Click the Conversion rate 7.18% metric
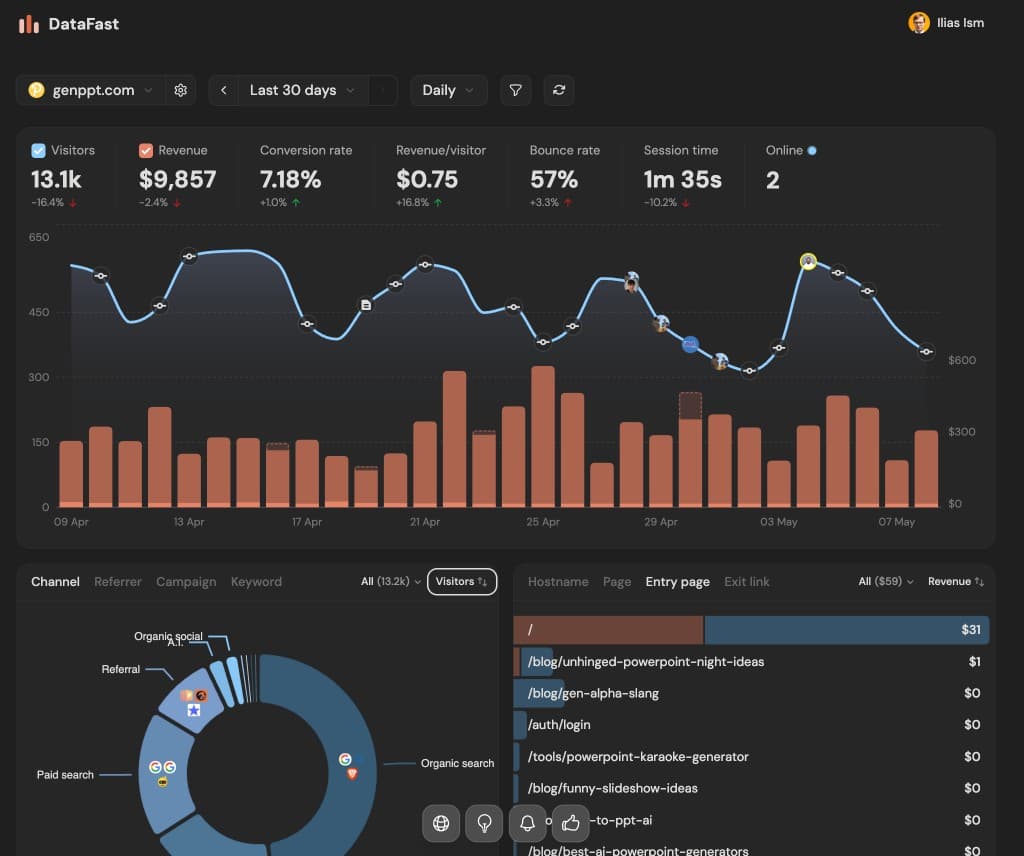The height and width of the screenshot is (856, 1024). click(306, 175)
